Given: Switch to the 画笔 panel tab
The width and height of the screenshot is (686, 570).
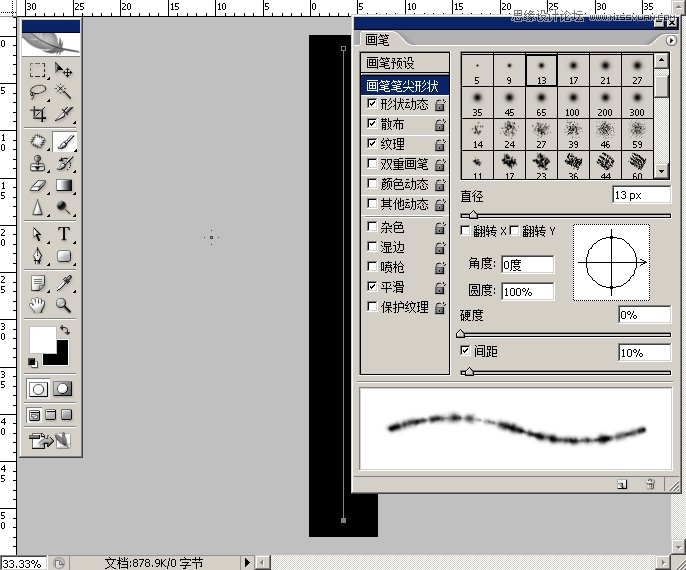Looking at the screenshot, I should 378,41.
